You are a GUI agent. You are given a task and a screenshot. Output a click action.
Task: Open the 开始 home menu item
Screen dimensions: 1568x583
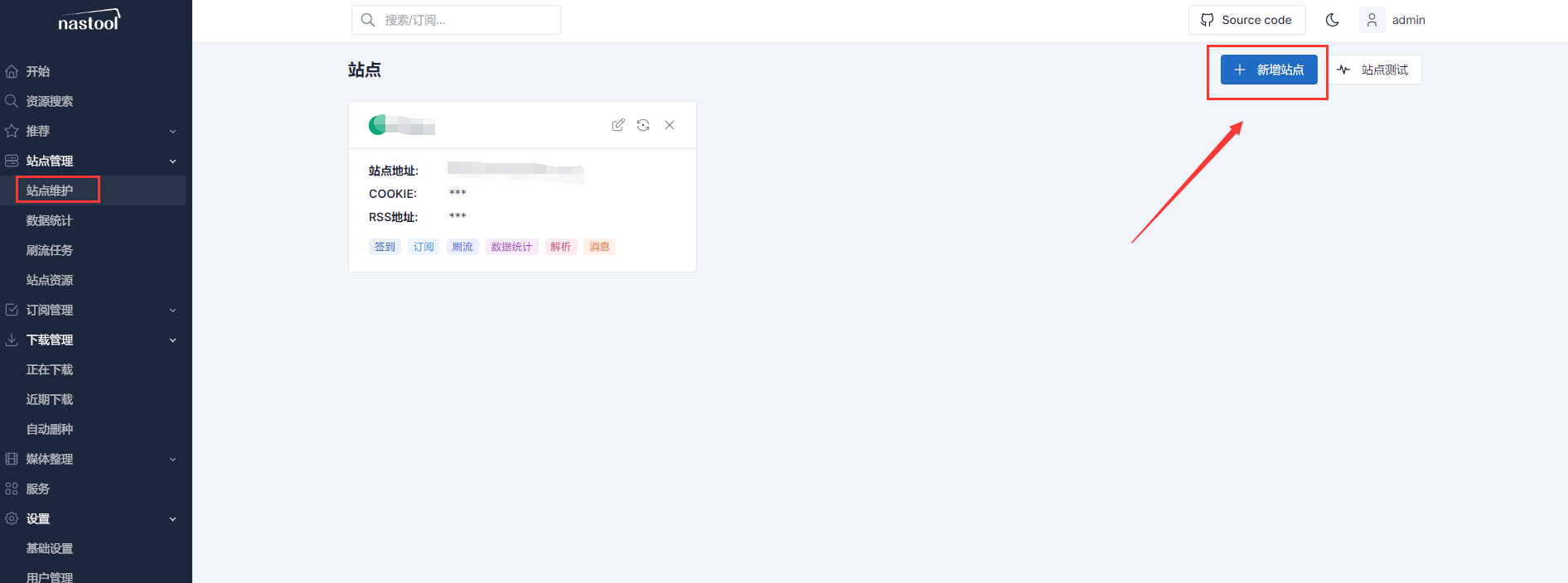[38, 71]
